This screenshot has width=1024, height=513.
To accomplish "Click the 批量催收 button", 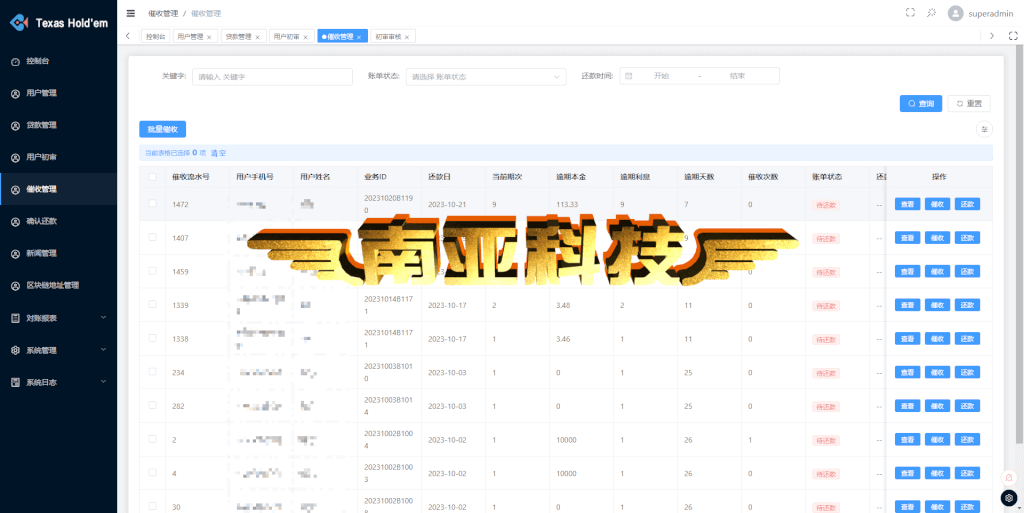I will pos(163,129).
